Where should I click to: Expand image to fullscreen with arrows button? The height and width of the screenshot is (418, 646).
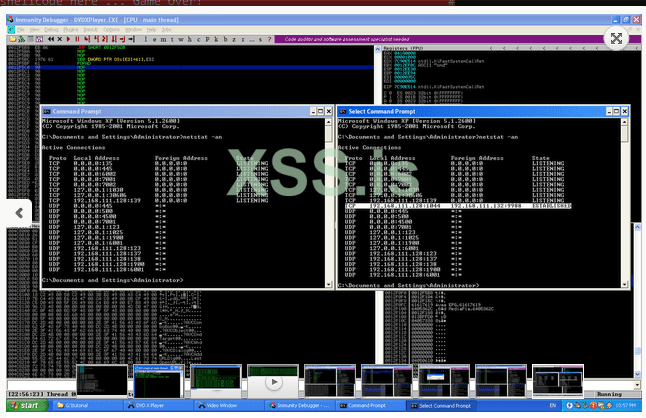point(616,39)
